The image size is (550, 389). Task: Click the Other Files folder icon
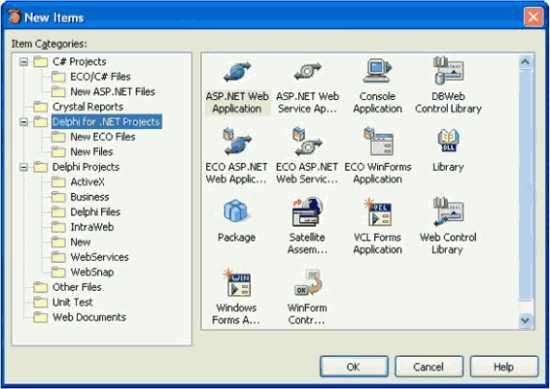pyautogui.click(x=41, y=287)
